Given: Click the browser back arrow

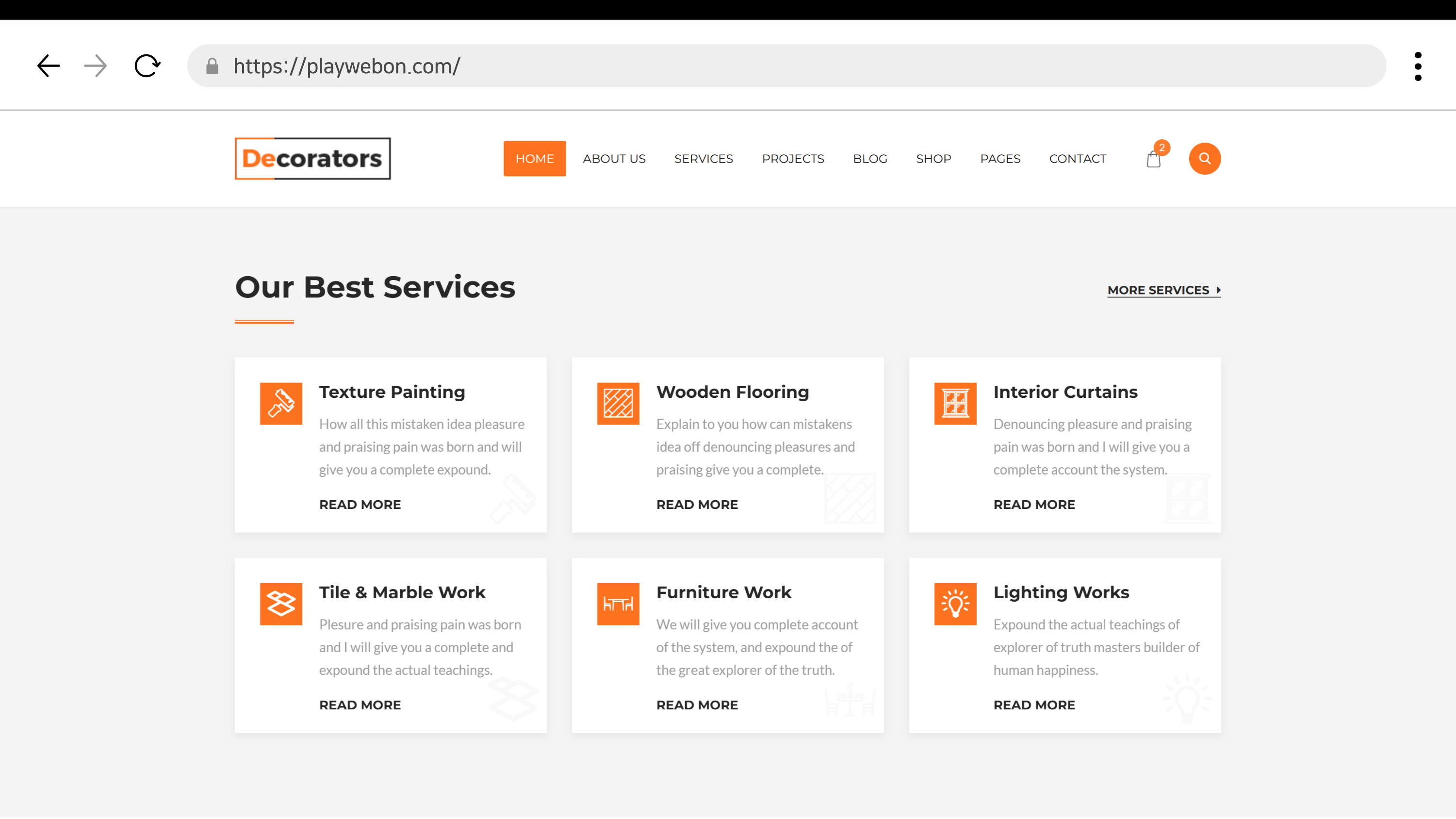Looking at the screenshot, I should (49, 66).
